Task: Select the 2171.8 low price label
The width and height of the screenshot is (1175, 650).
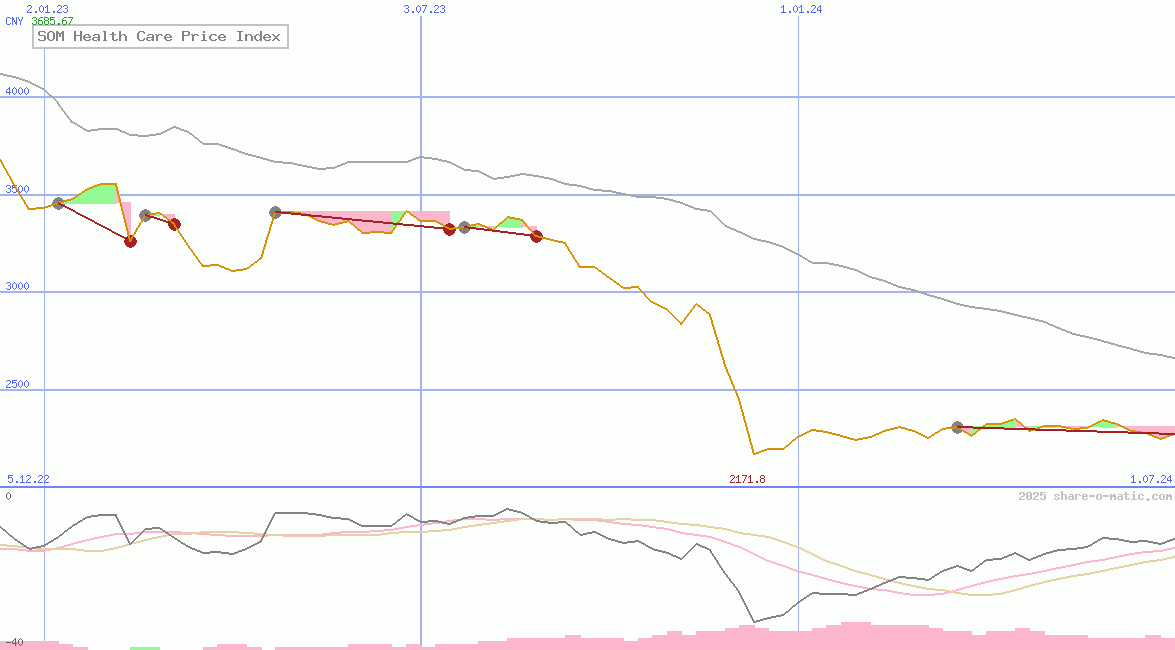Action: pos(747,480)
